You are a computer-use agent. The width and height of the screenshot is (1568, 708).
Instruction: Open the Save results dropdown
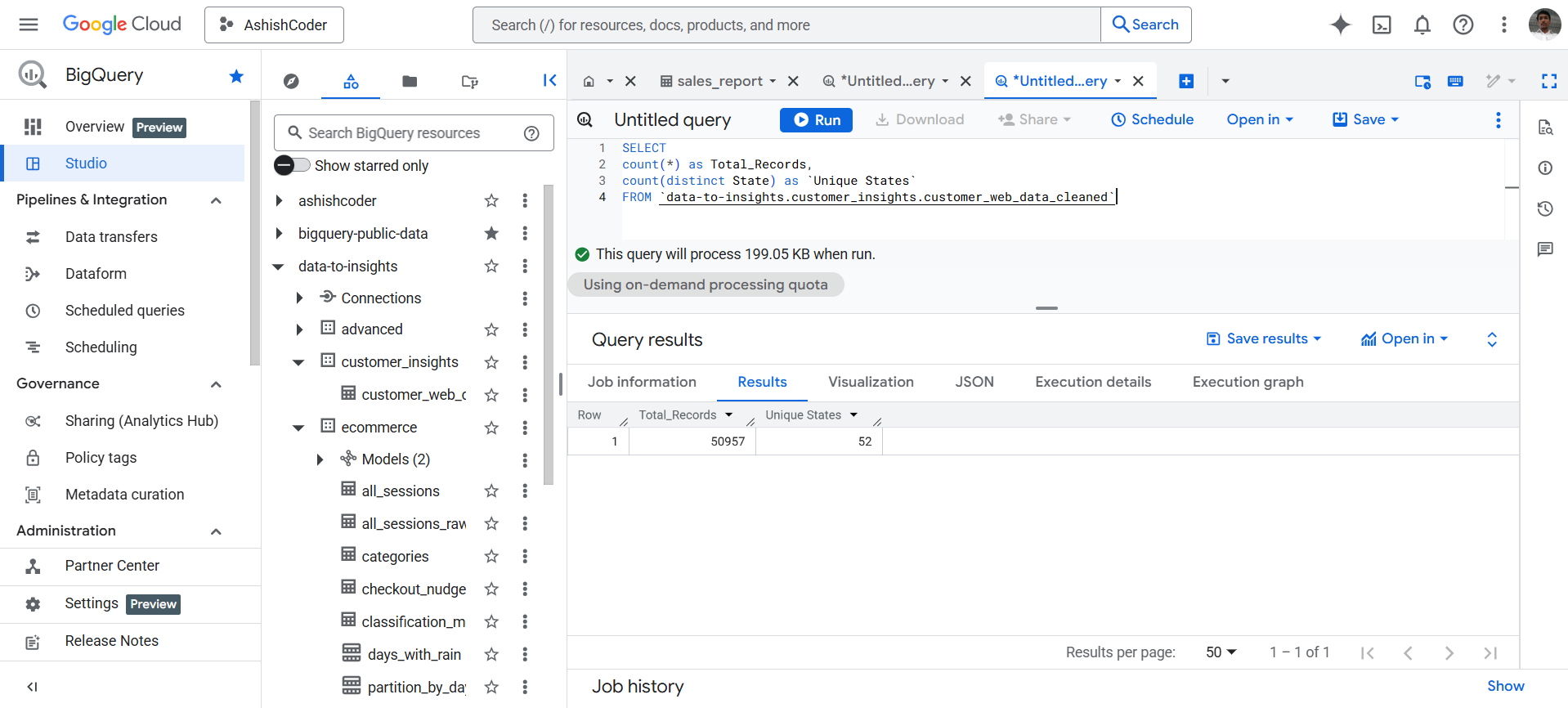1264,338
